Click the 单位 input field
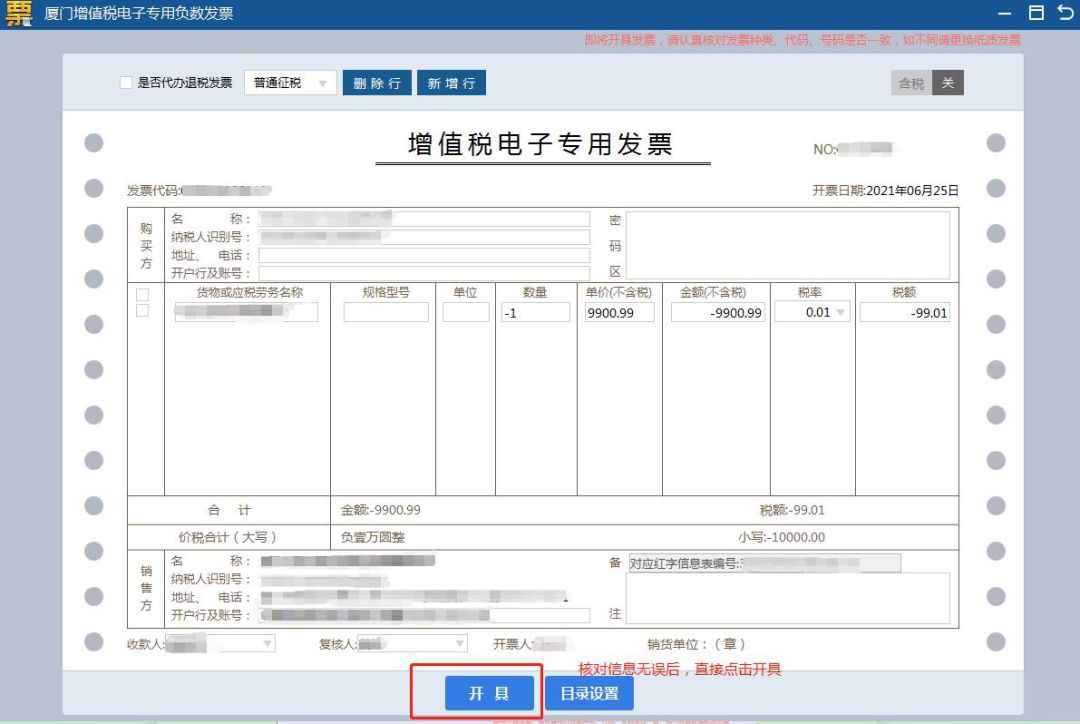Viewport: 1080px width, 724px height. click(x=466, y=312)
